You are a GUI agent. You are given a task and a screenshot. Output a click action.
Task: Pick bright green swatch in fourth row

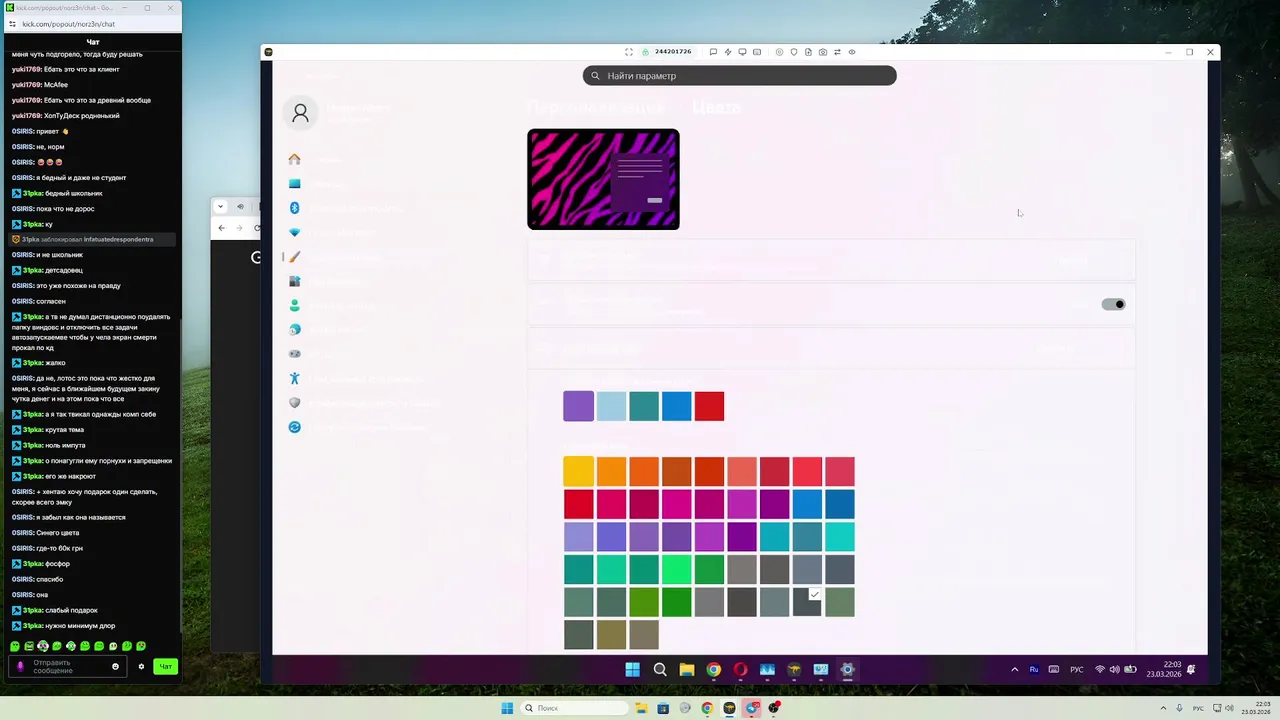click(676, 569)
